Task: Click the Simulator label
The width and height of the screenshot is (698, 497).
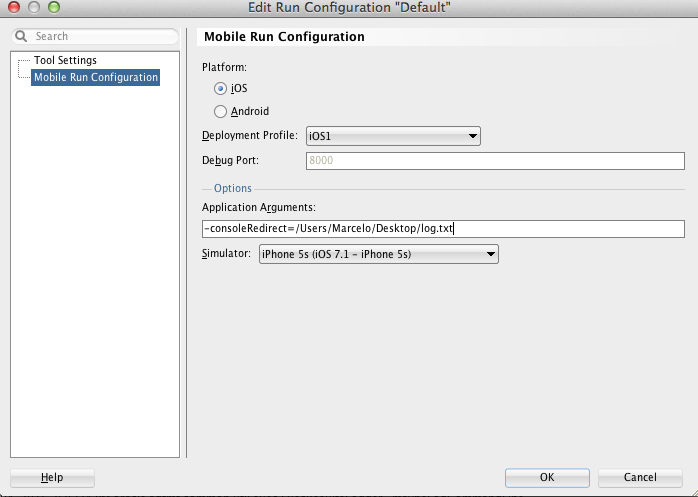Action: [226, 253]
